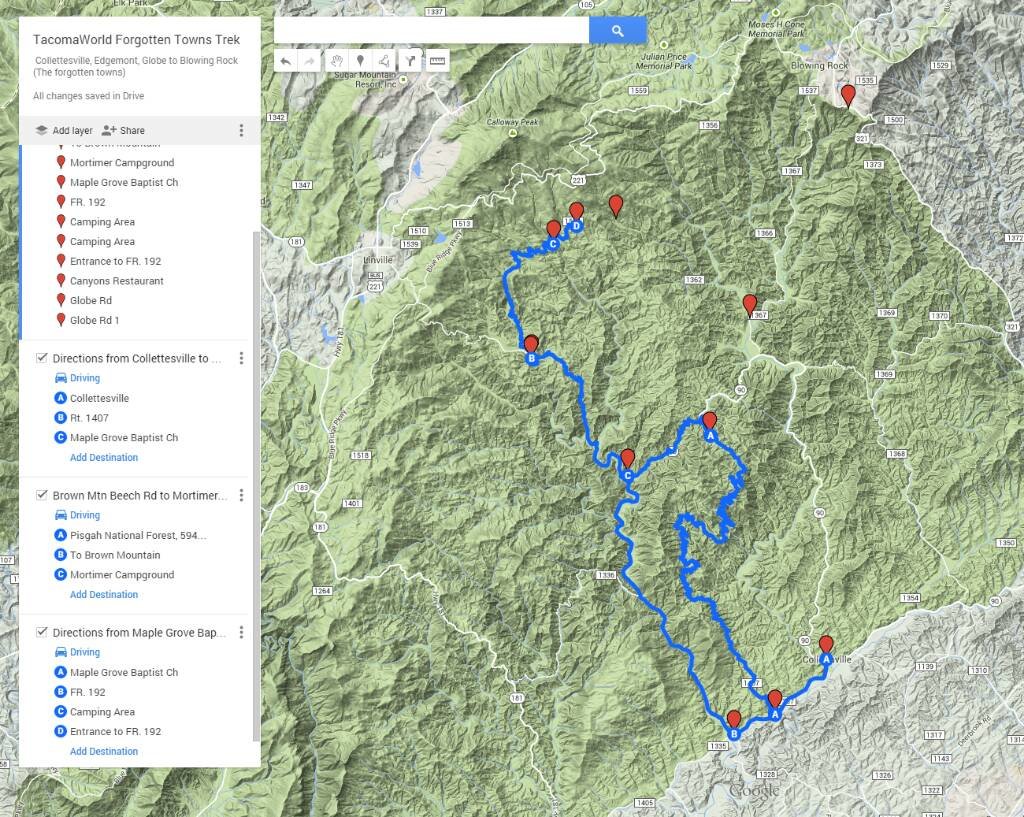
Task: Click into the map search field
Action: (431, 31)
